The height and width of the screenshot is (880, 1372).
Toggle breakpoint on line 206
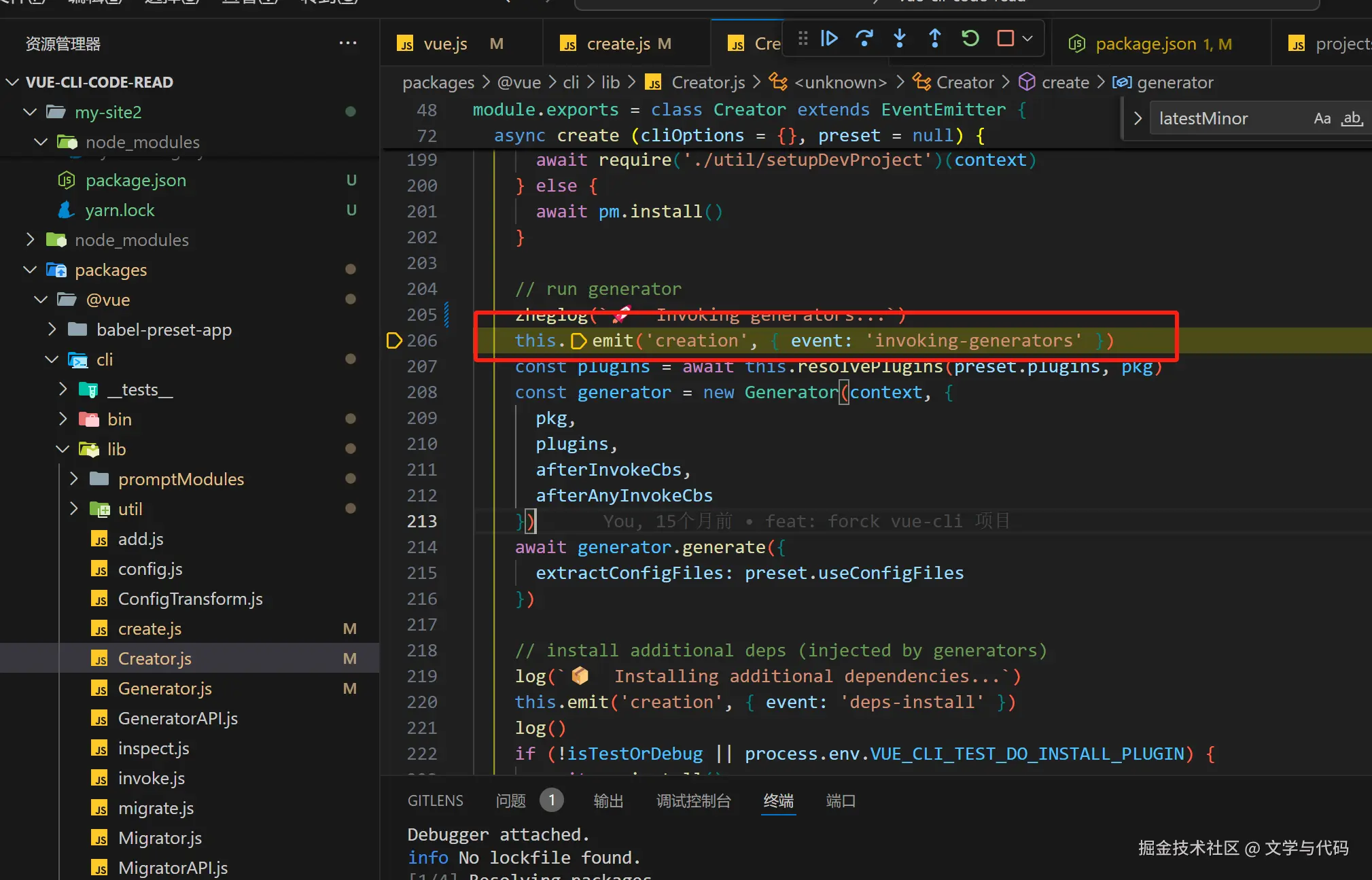click(x=393, y=340)
